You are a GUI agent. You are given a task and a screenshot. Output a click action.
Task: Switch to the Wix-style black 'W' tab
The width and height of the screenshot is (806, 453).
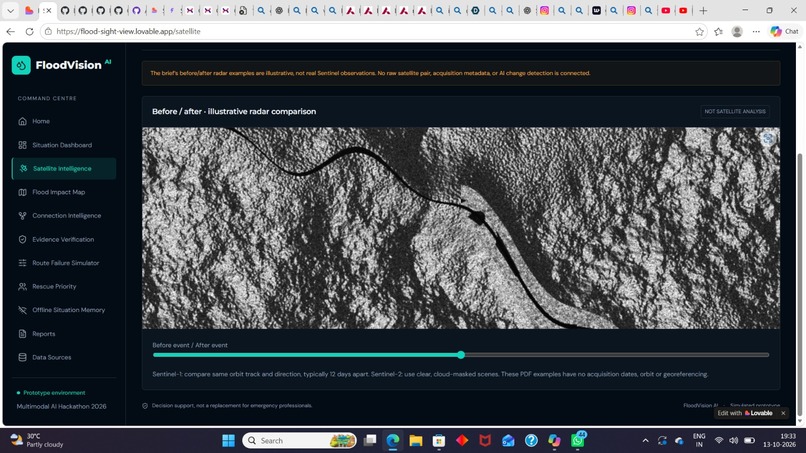[x=596, y=10]
